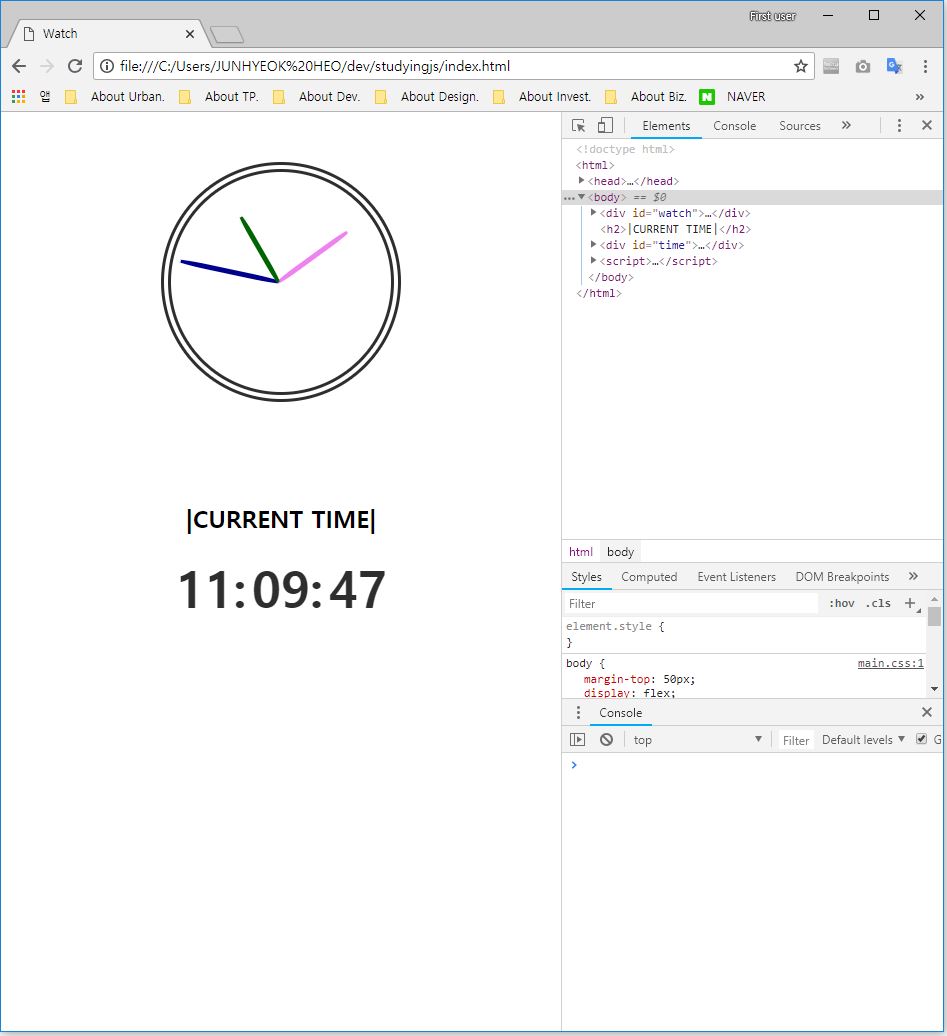Click the gray extension icon next to the star
This screenshot has width=947, height=1036.
(x=831, y=66)
